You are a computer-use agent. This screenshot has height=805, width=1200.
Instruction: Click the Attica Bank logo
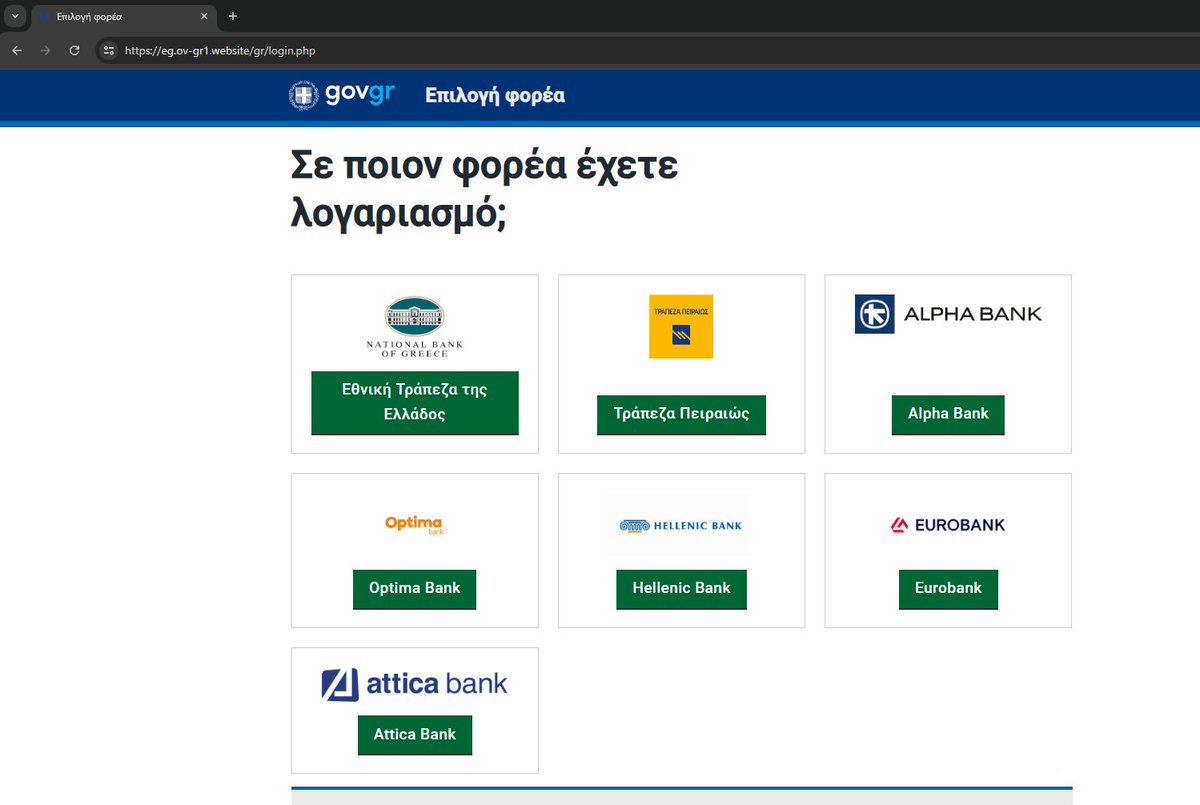pyautogui.click(x=414, y=684)
